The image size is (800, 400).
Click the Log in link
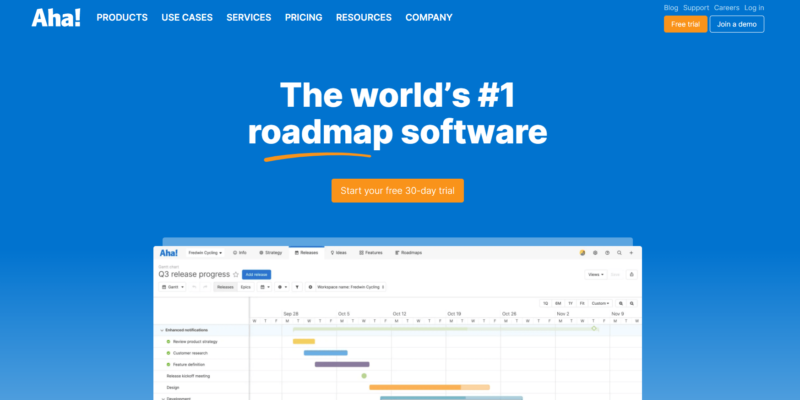click(754, 8)
